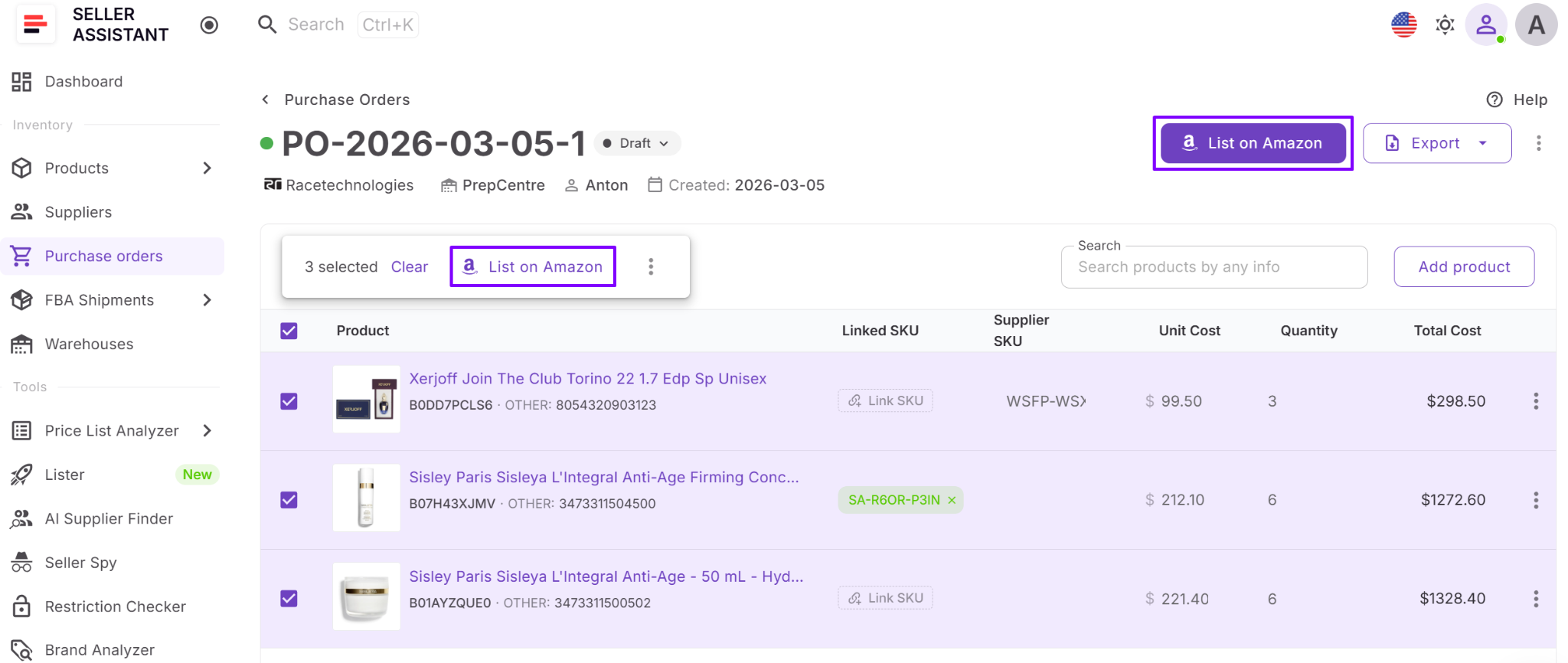Image resolution: width=1568 pixels, height=663 pixels.
Task: Open the account avatar 'A'
Action: tap(1536, 24)
